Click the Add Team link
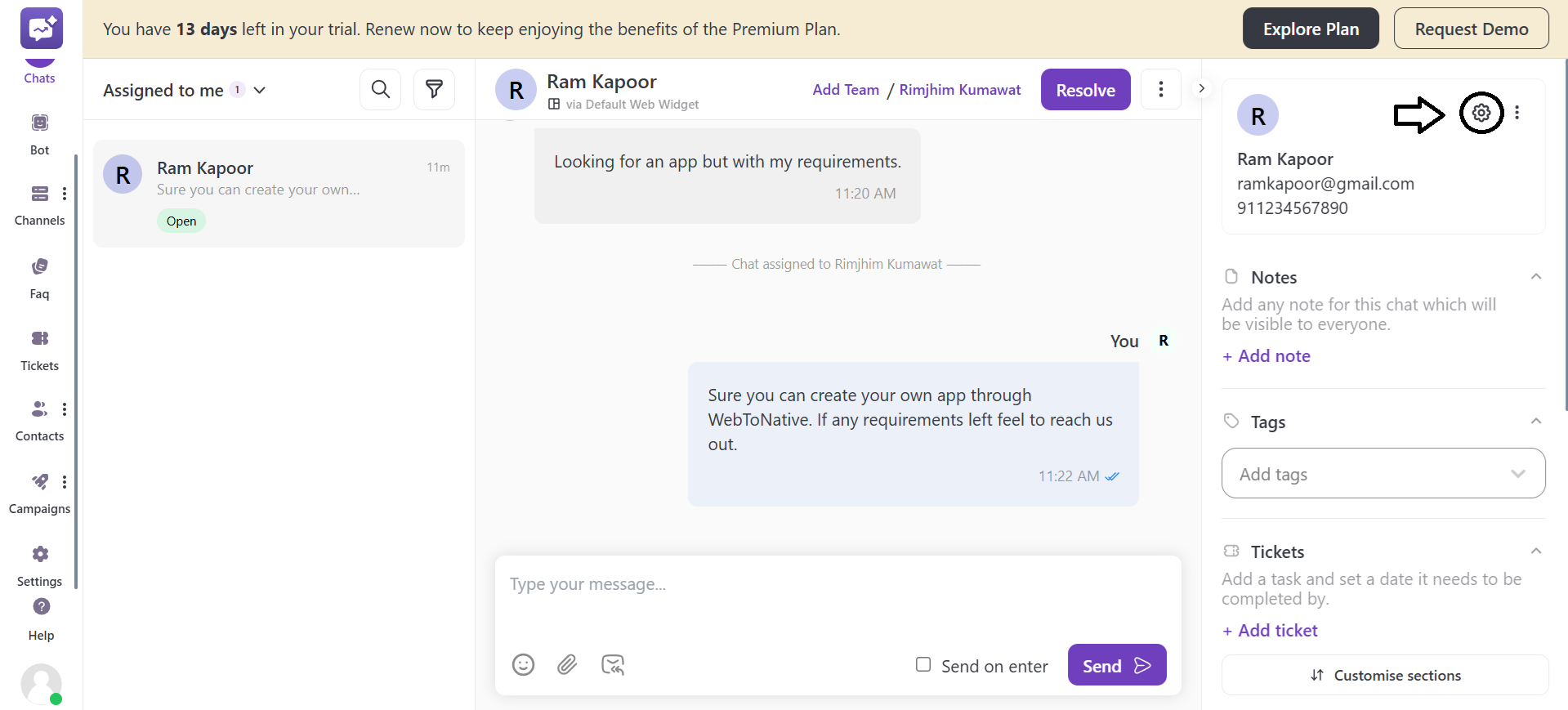This screenshot has height=710, width=1568. coord(846,90)
